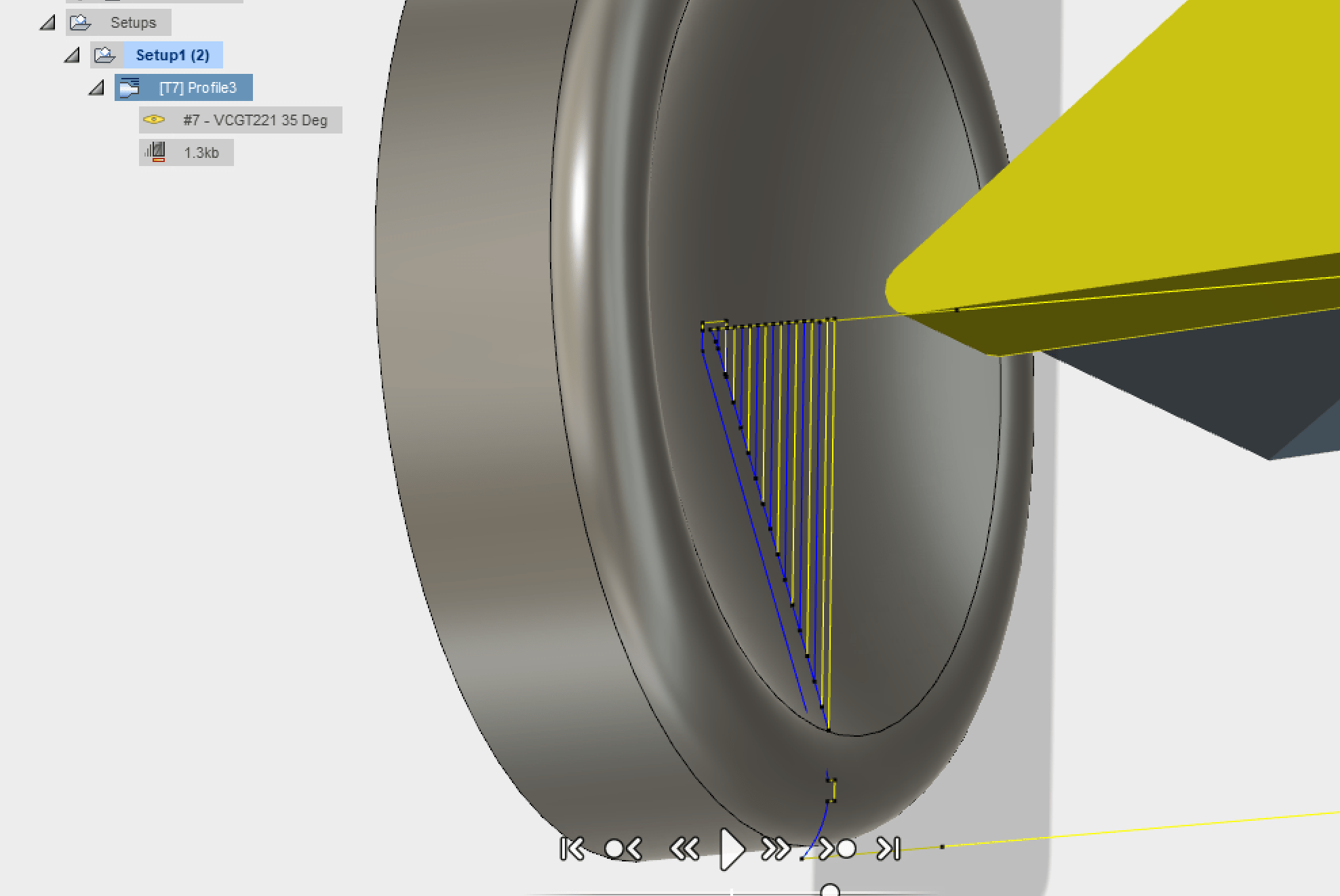Collapse the [T7] Profile3 node
1340x896 pixels.
pyautogui.click(x=96, y=87)
